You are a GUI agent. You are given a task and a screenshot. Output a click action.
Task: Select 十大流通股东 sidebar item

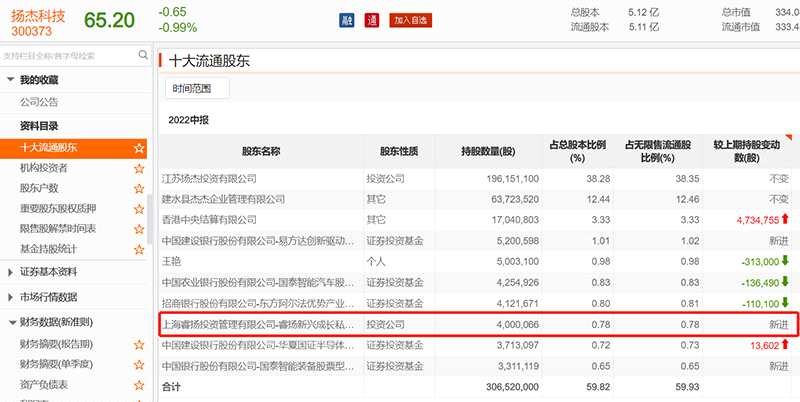pyautogui.click(x=73, y=148)
